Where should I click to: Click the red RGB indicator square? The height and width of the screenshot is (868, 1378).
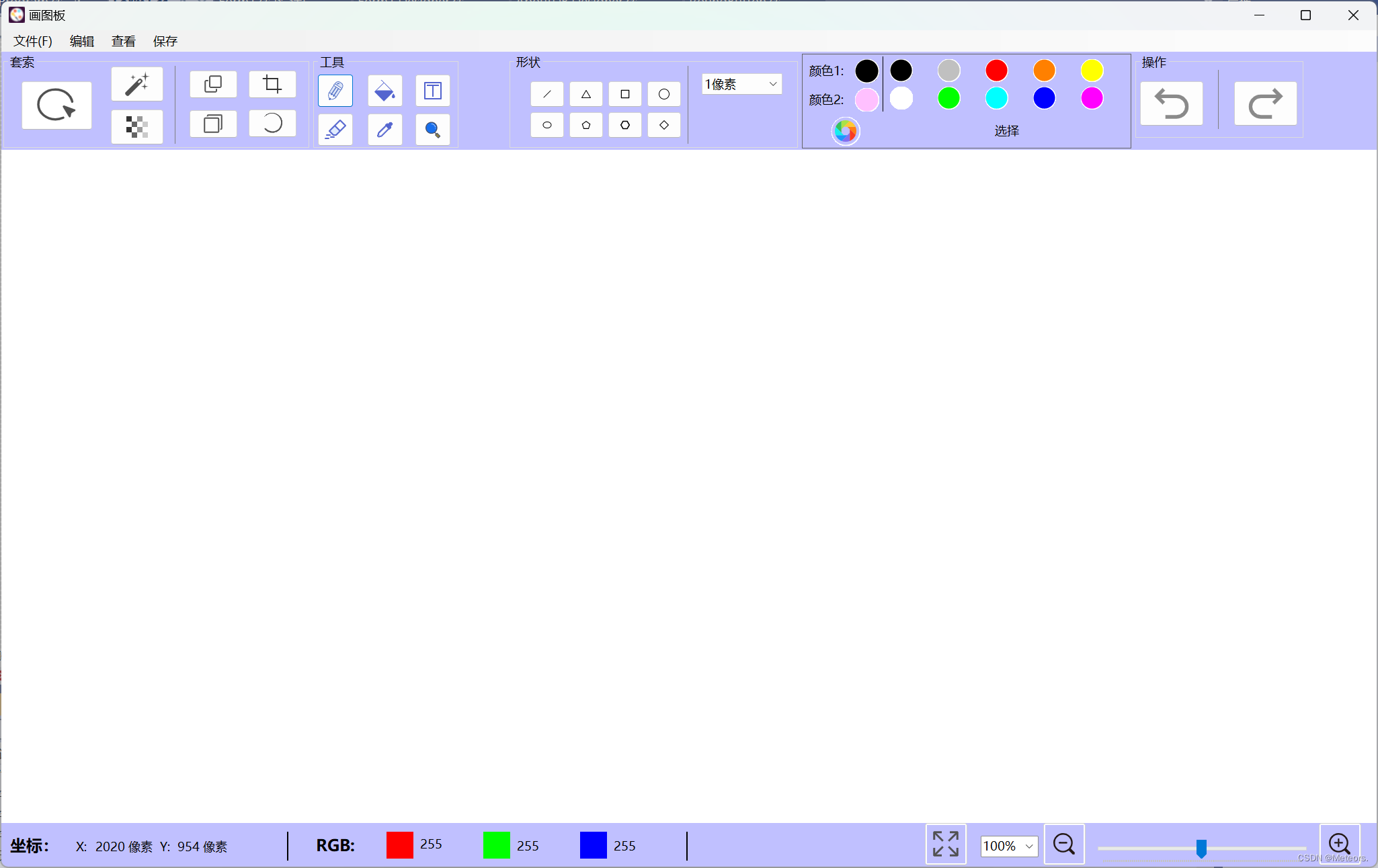pos(400,845)
